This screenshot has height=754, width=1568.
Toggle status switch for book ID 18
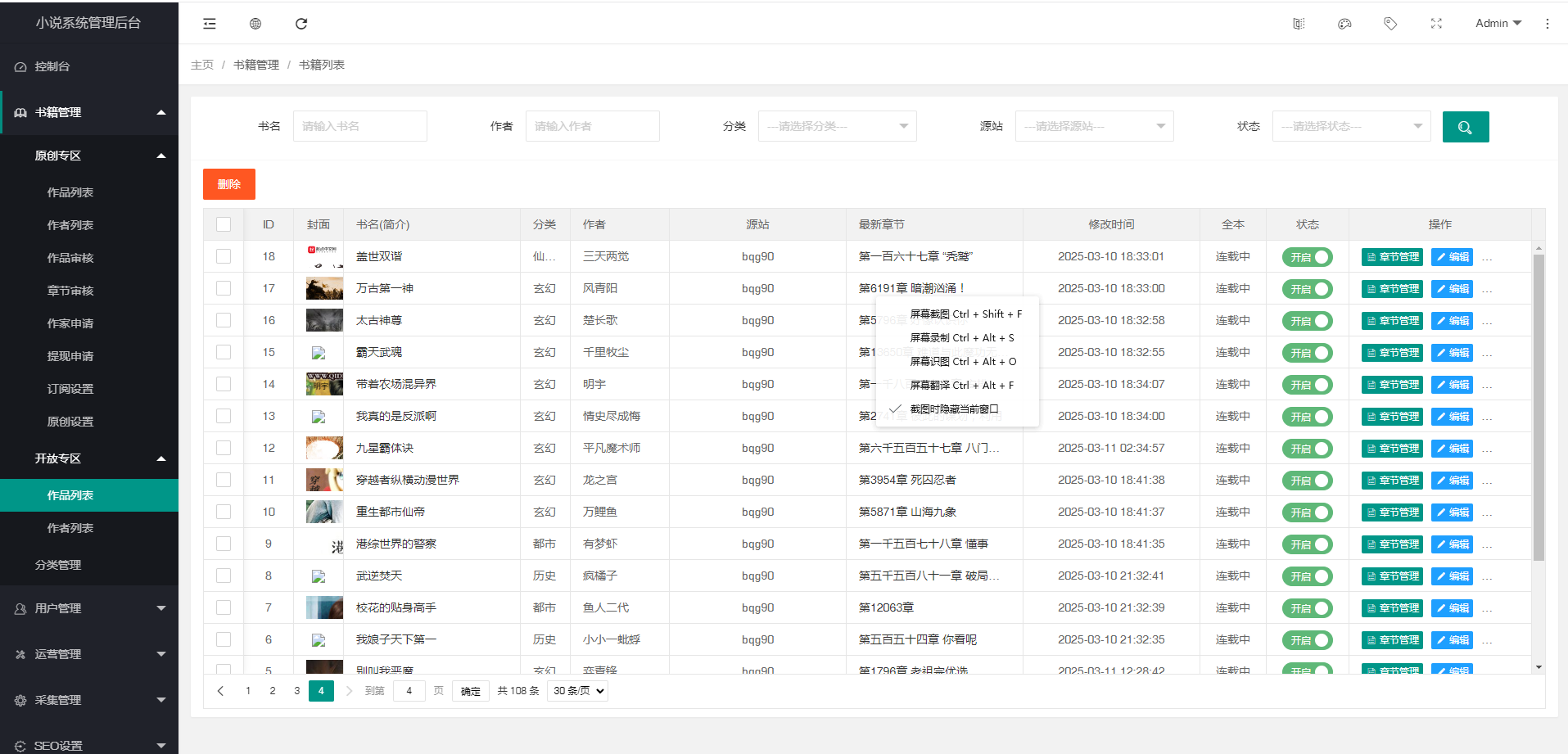coord(1307,257)
